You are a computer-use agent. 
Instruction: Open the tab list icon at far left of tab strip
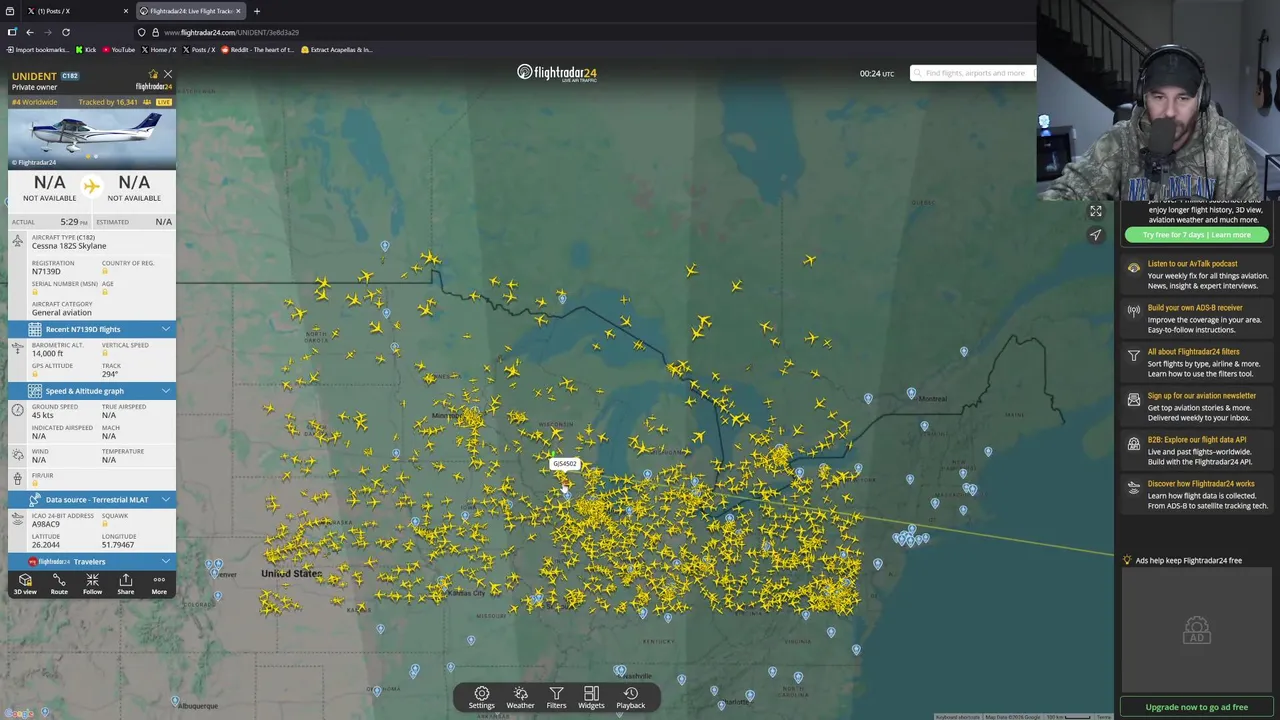coord(9,11)
